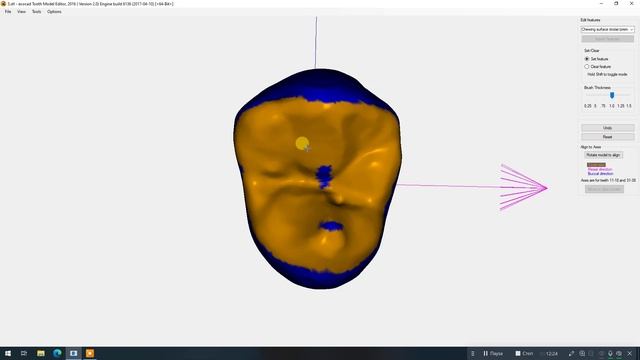Open the Edit features dropdown

pos(607,29)
